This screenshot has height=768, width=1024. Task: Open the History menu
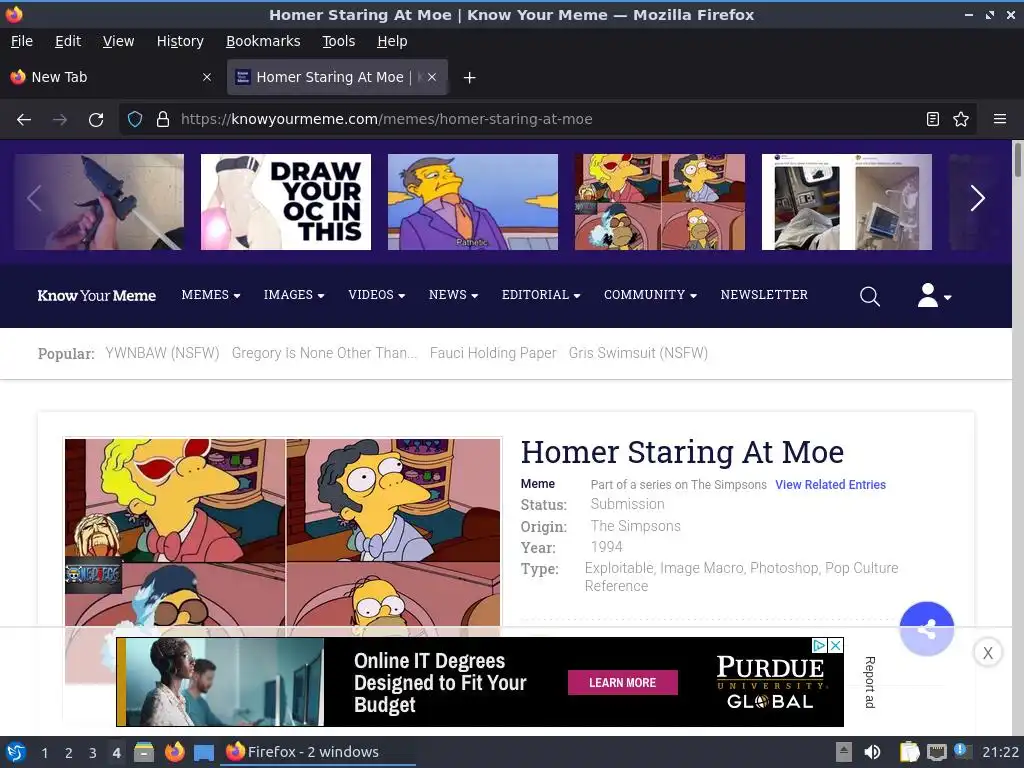(180, 41)
